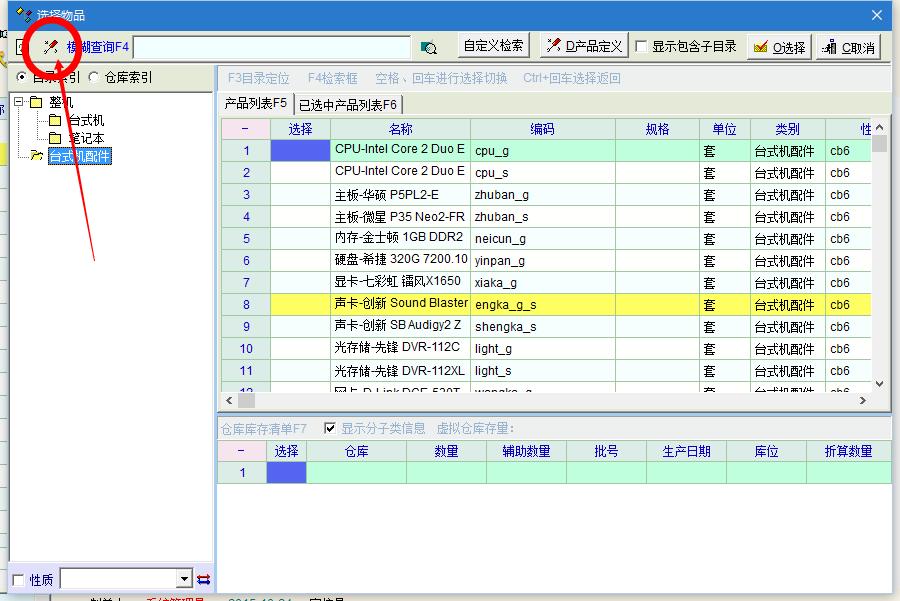Click the 自定义检索 button
The height and width of the screenshot is (601, 900).
(x=494, y=46)
